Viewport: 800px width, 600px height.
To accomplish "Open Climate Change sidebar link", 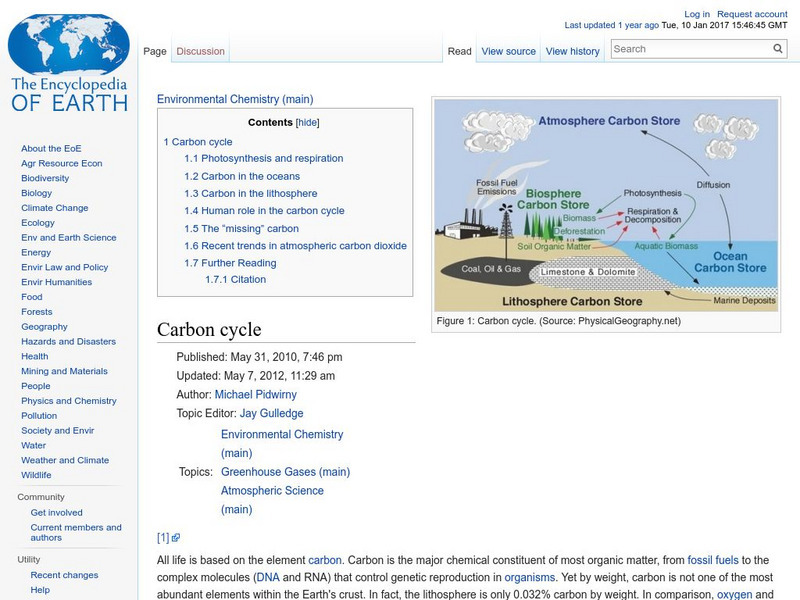I will click(x=55, y=208).
